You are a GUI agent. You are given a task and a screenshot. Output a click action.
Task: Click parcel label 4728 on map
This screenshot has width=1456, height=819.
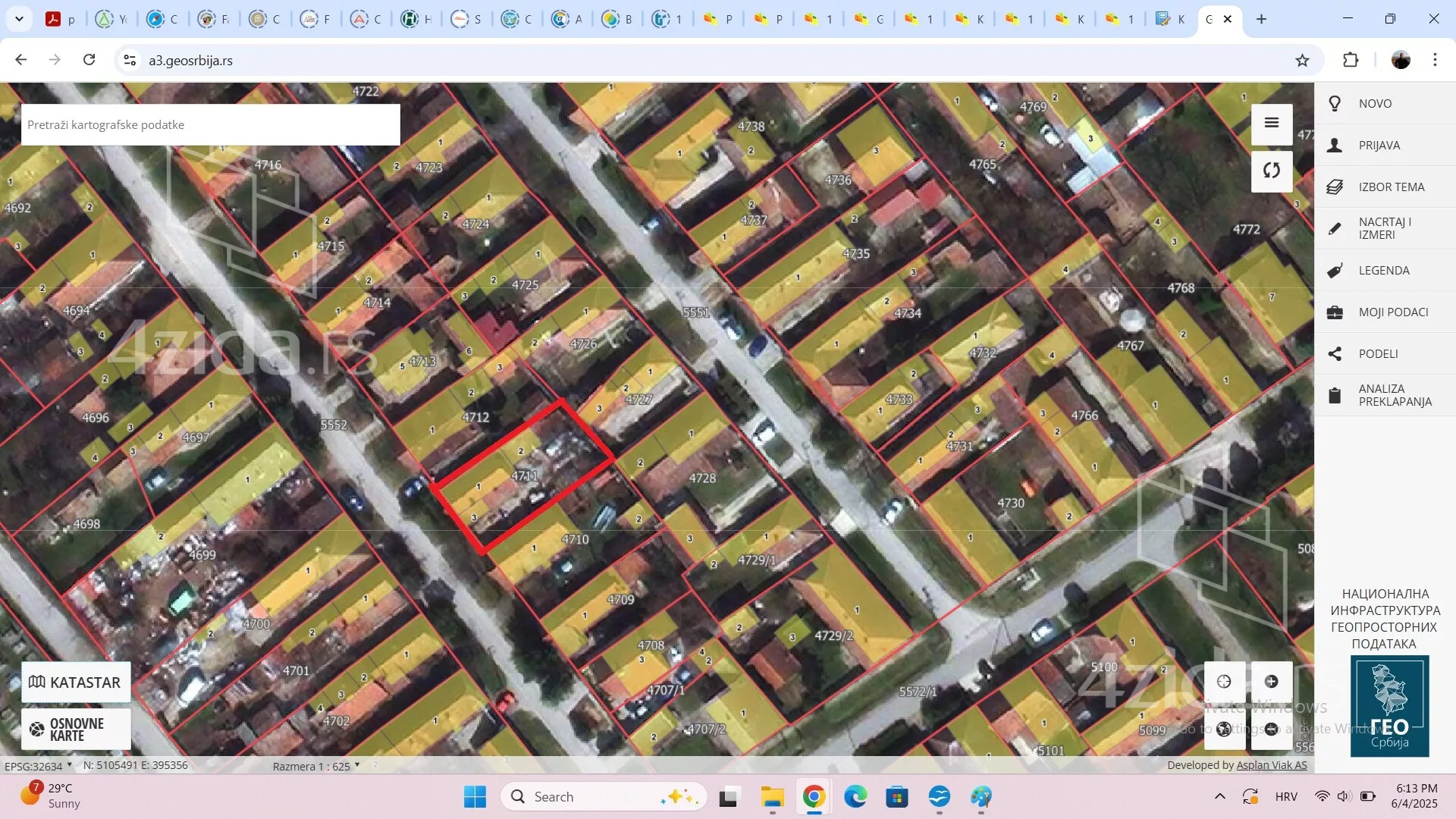point(702,478)
